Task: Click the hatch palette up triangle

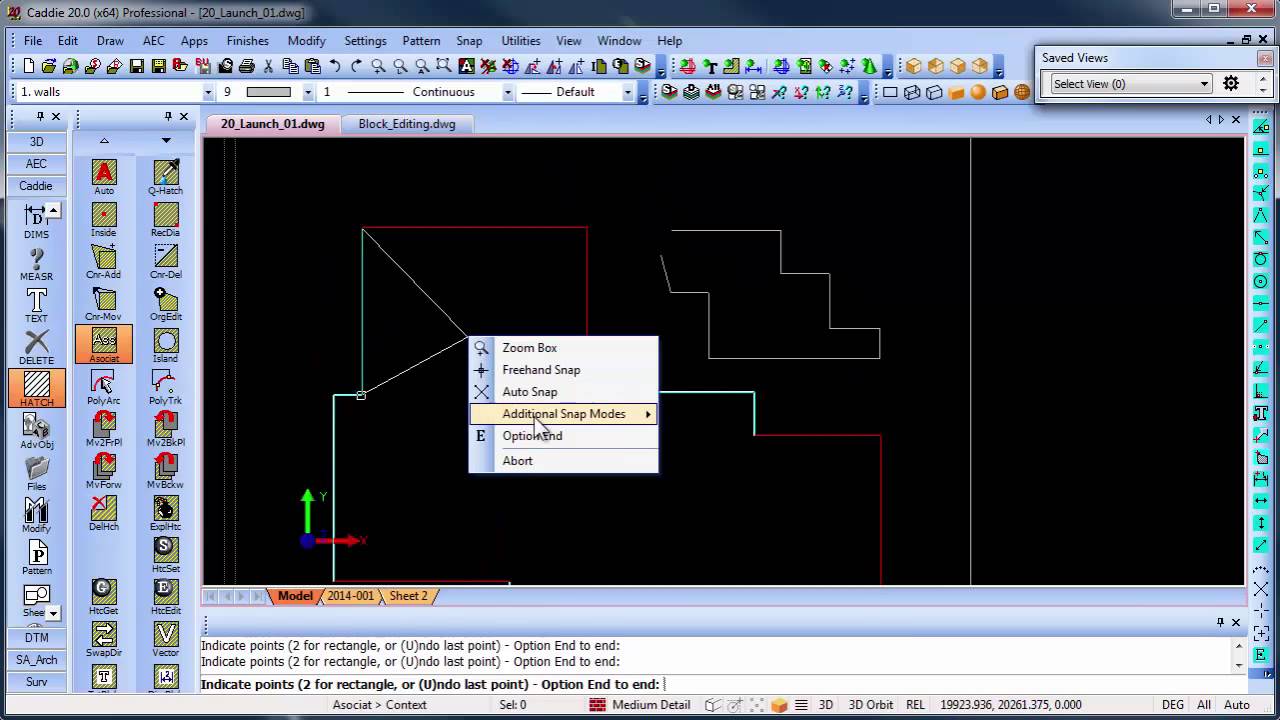Action: click(104, 141)
